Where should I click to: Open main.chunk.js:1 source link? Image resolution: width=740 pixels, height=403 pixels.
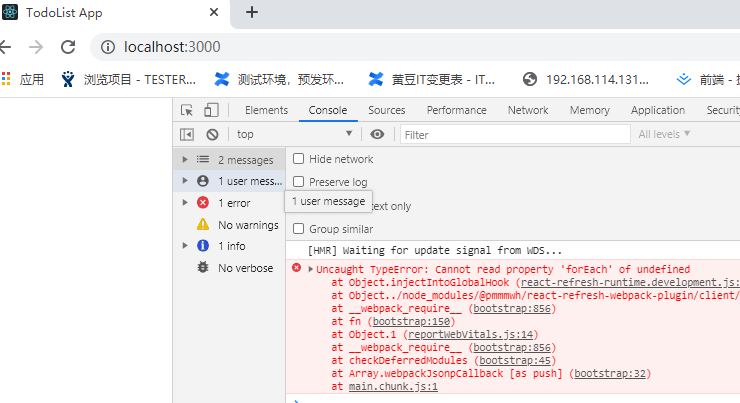393,386
